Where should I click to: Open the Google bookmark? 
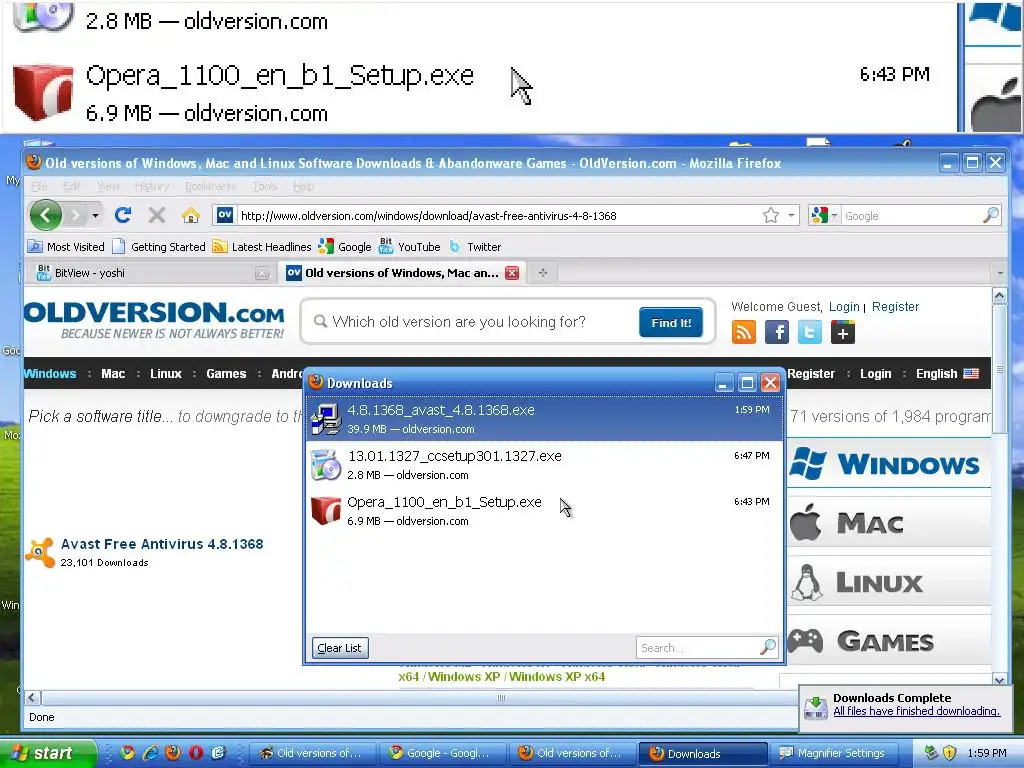click(x=345, y=247)
